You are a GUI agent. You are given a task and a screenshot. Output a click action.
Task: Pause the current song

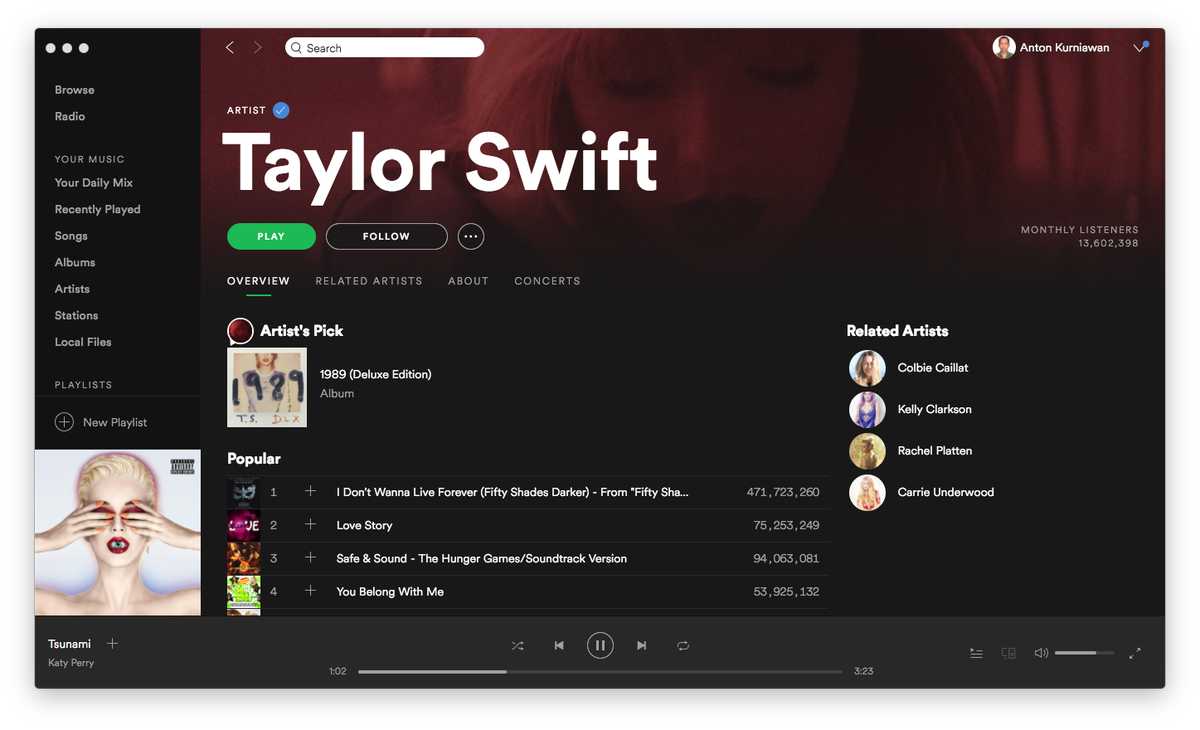[x=600, y=645]
